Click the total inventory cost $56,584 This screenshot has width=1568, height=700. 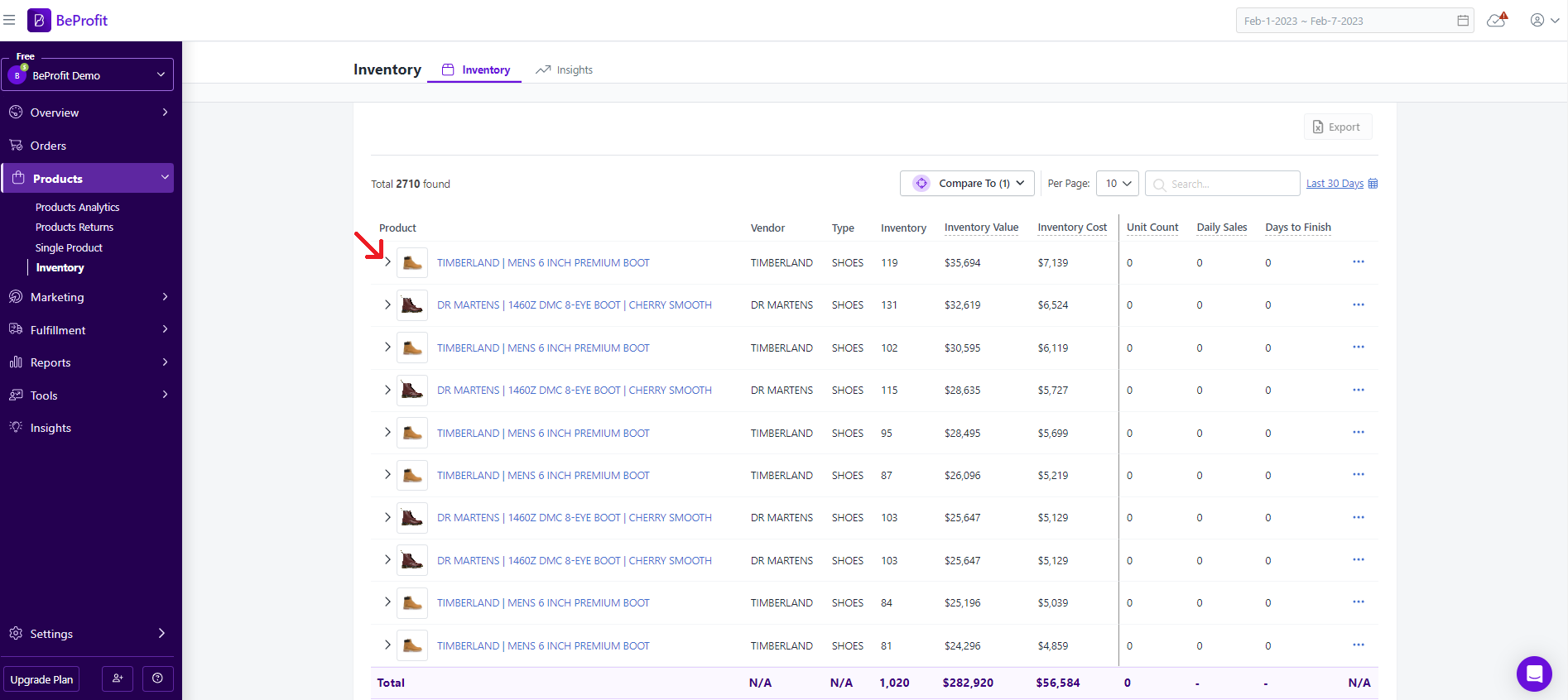point(1058,683)
